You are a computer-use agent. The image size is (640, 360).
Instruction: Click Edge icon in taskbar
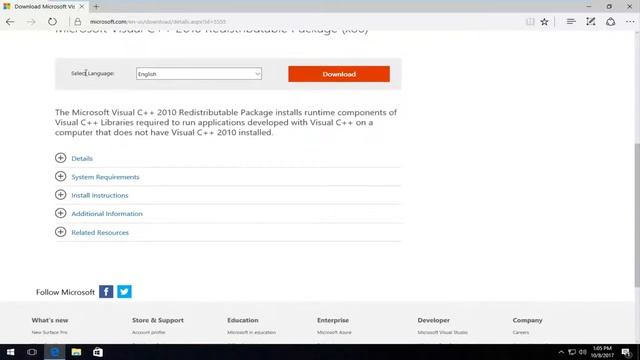[x=55, y=352]
